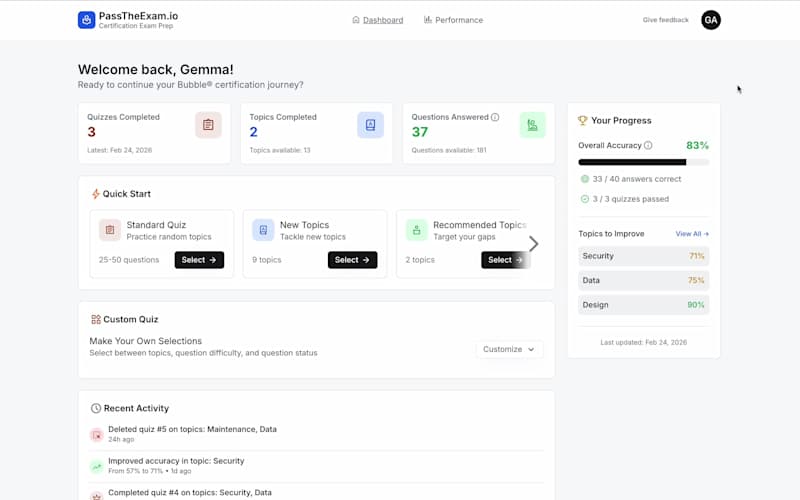Switch to the Performance tab
Screen dimensions: 800x500
[453, 20]
